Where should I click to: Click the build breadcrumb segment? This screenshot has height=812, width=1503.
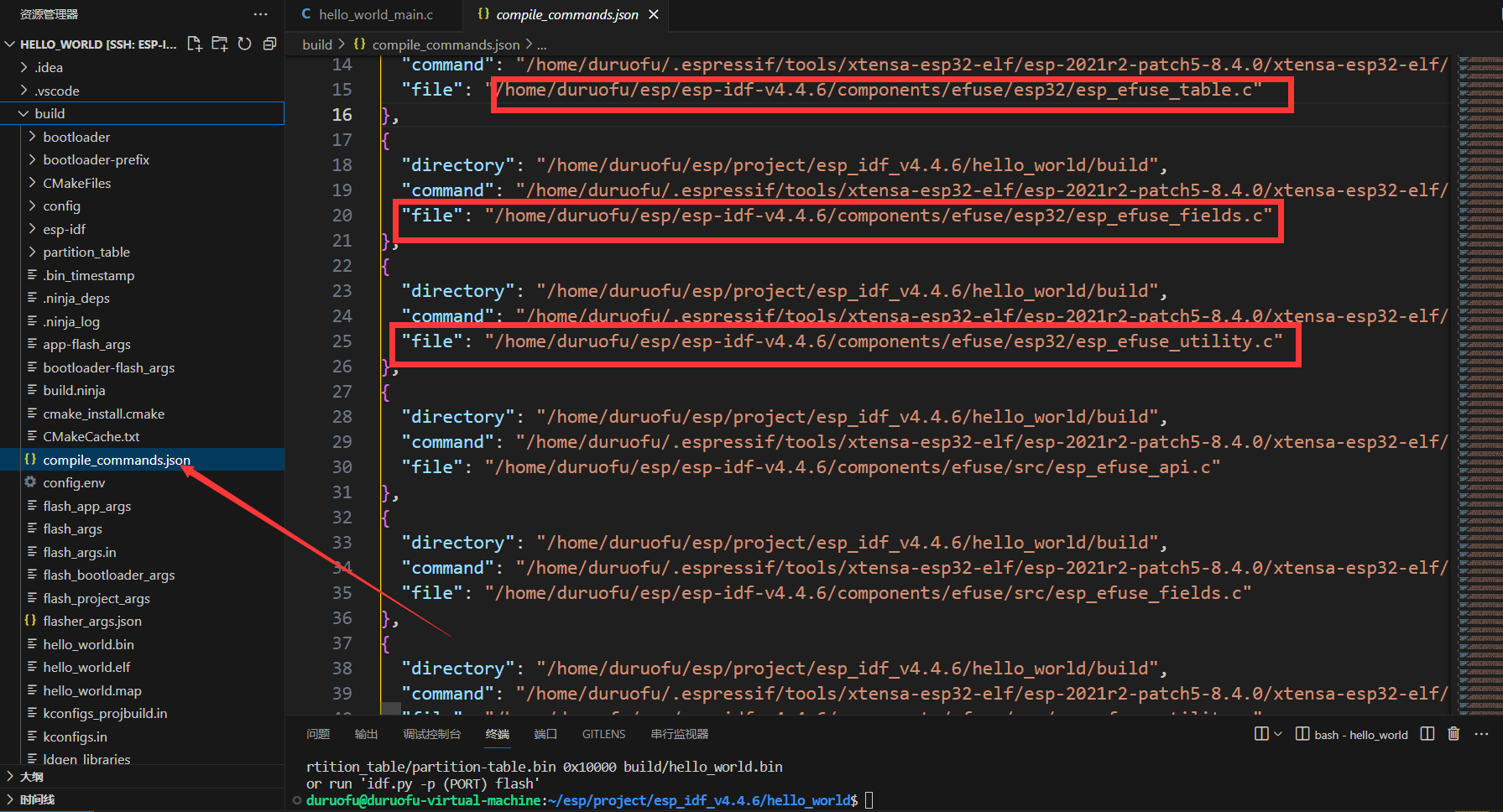317,44
